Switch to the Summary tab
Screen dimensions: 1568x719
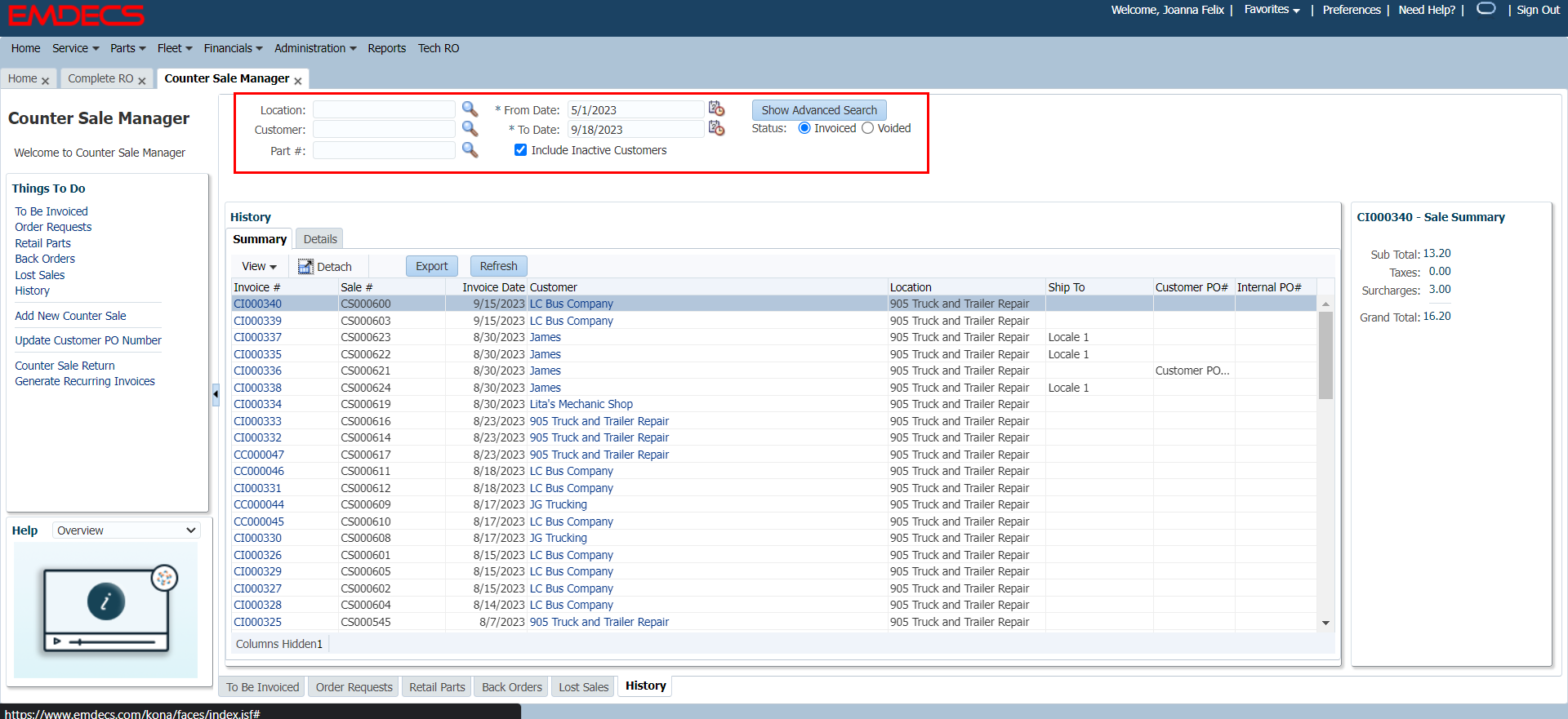(x=260, y=239)
